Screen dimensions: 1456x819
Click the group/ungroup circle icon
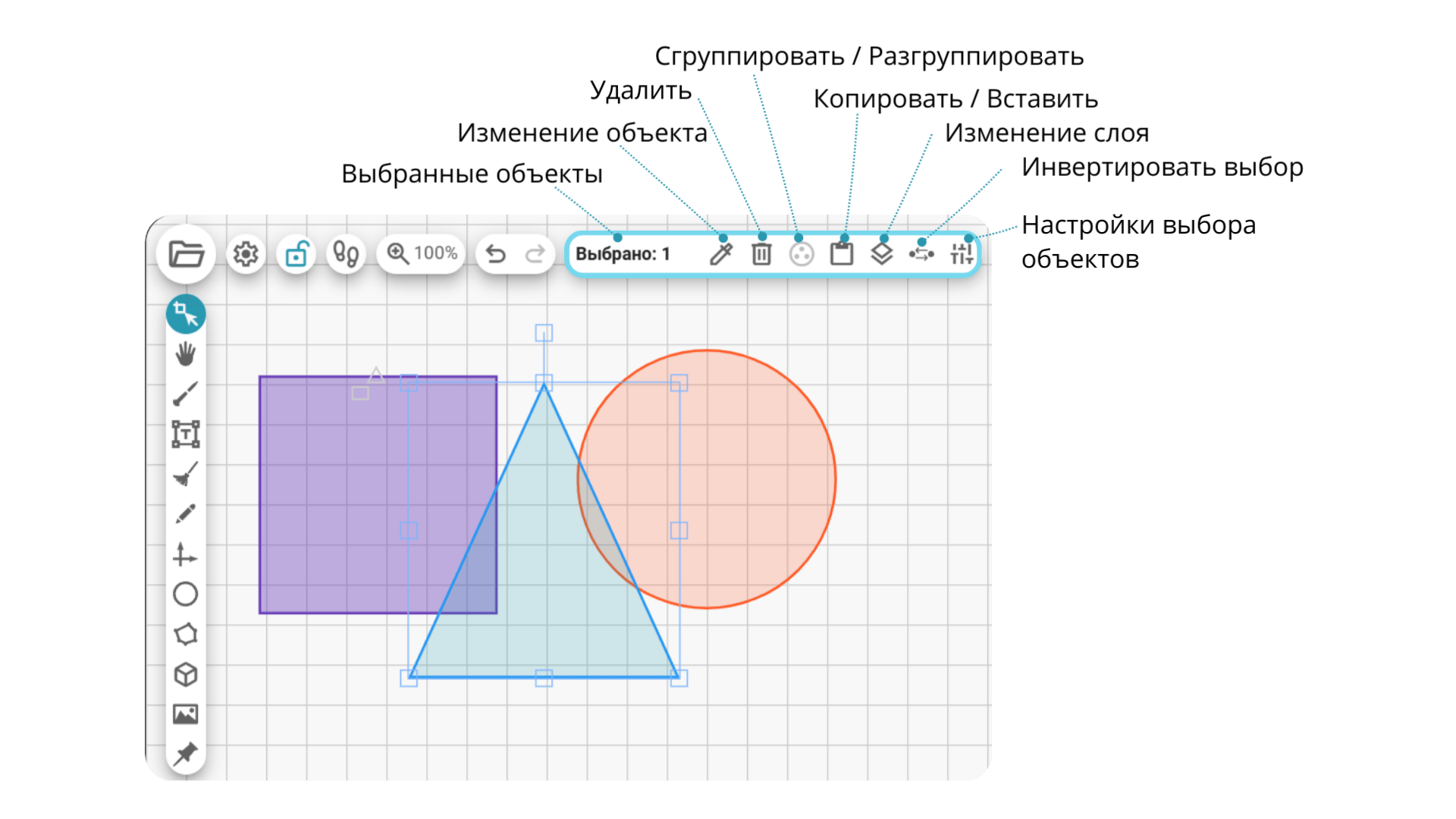coord(802,254)
